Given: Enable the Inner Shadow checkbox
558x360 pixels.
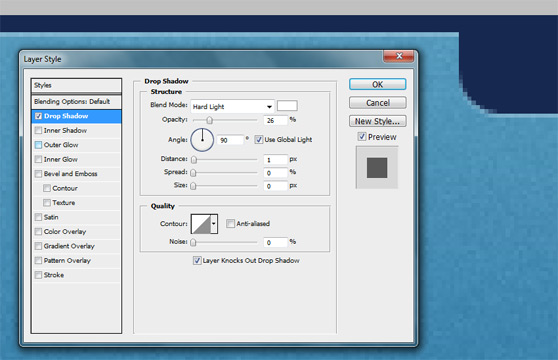Looking at the screenshot, I should [x=38, y=131].
